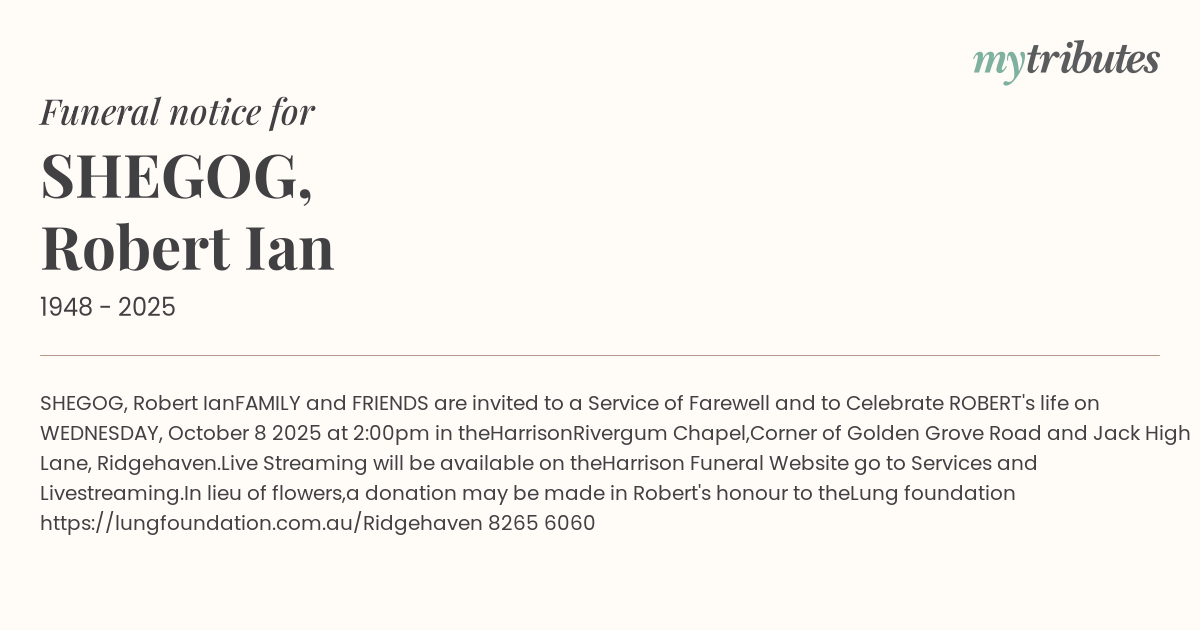Click the mytributes logo

point(1065,61)
